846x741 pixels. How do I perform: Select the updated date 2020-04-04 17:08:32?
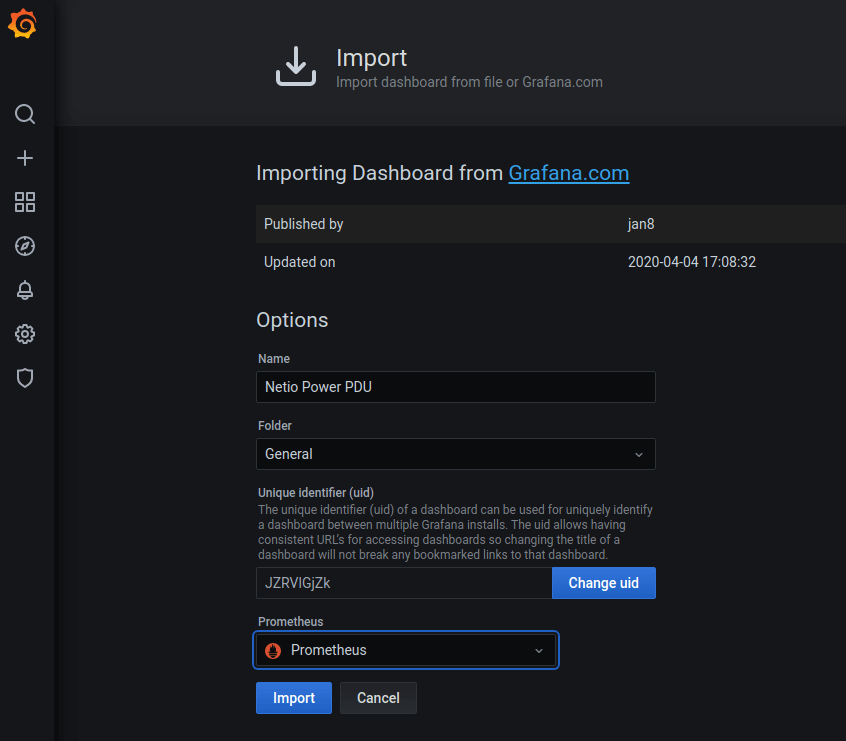pos(692,262)
